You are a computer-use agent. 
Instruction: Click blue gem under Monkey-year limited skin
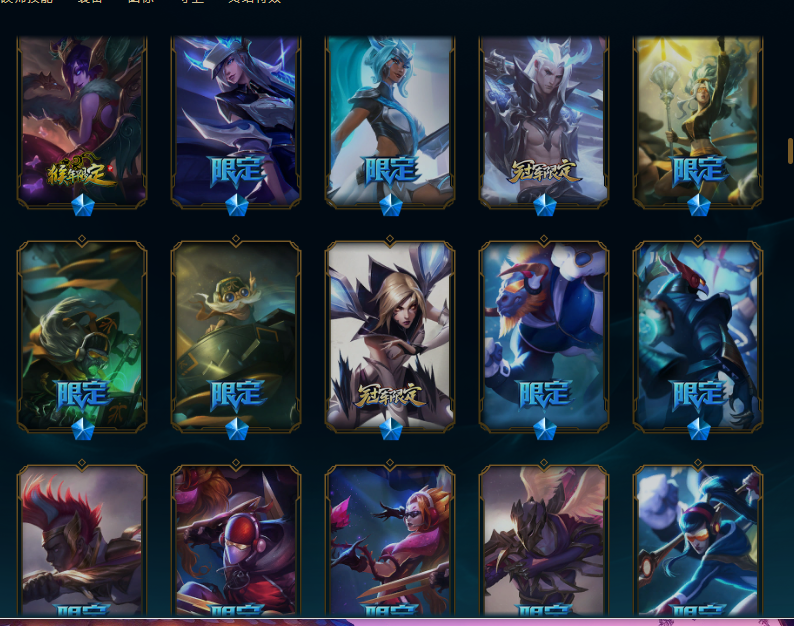[x=83, y=205]
